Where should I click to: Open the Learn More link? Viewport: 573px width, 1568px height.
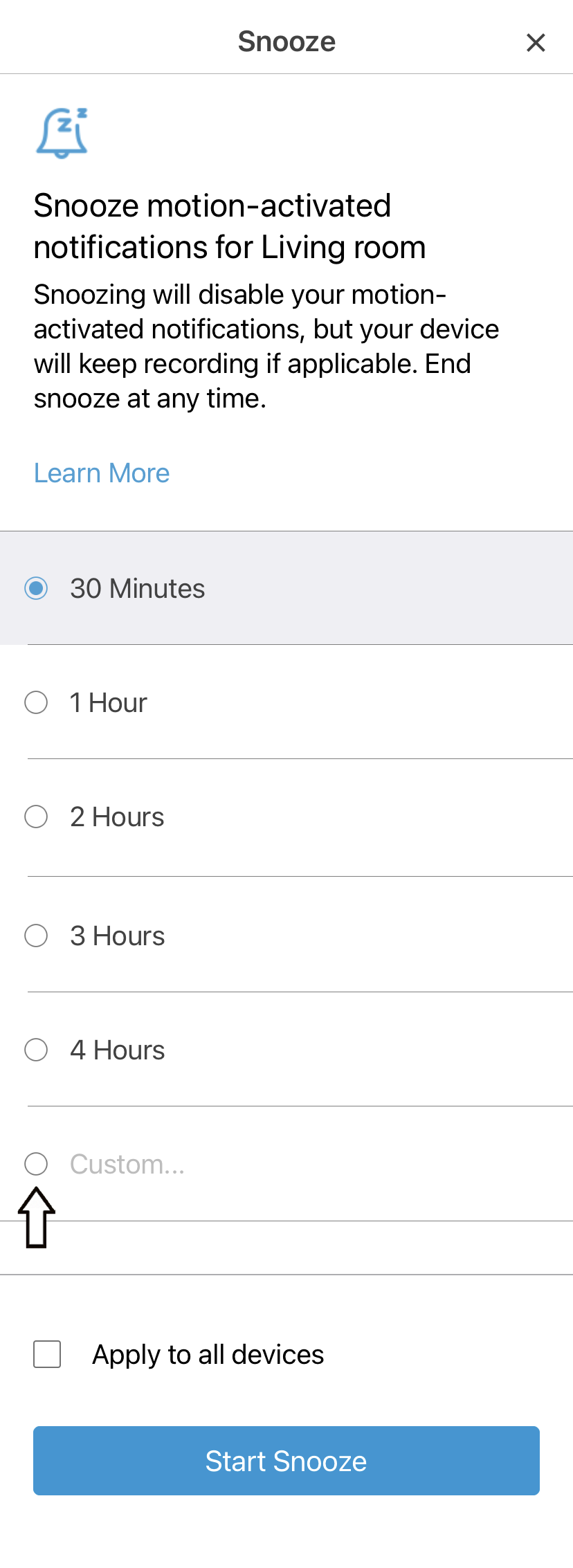pos(102,473)
